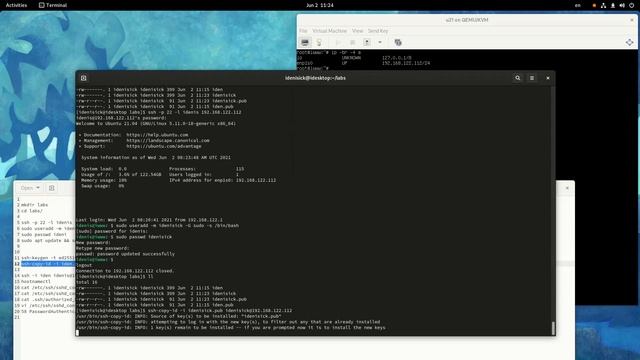Close the idenisick@idesktop terminal window
This screenshot has height=360, width=640.
[x=548, y=78]
